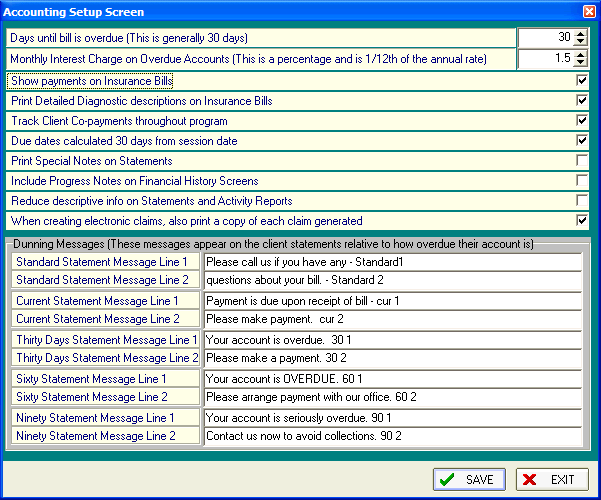Click the EXIT button with red X

(551, 479)
